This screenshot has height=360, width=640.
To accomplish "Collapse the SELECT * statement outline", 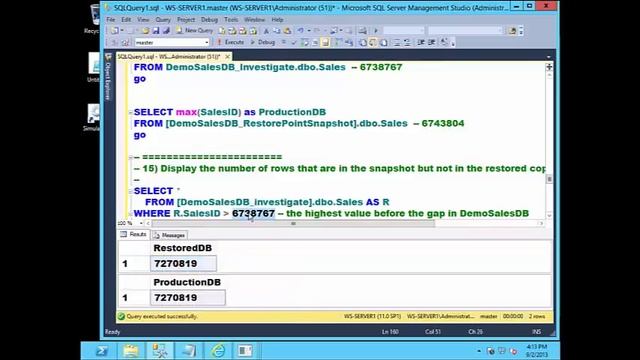I will 131,191.
